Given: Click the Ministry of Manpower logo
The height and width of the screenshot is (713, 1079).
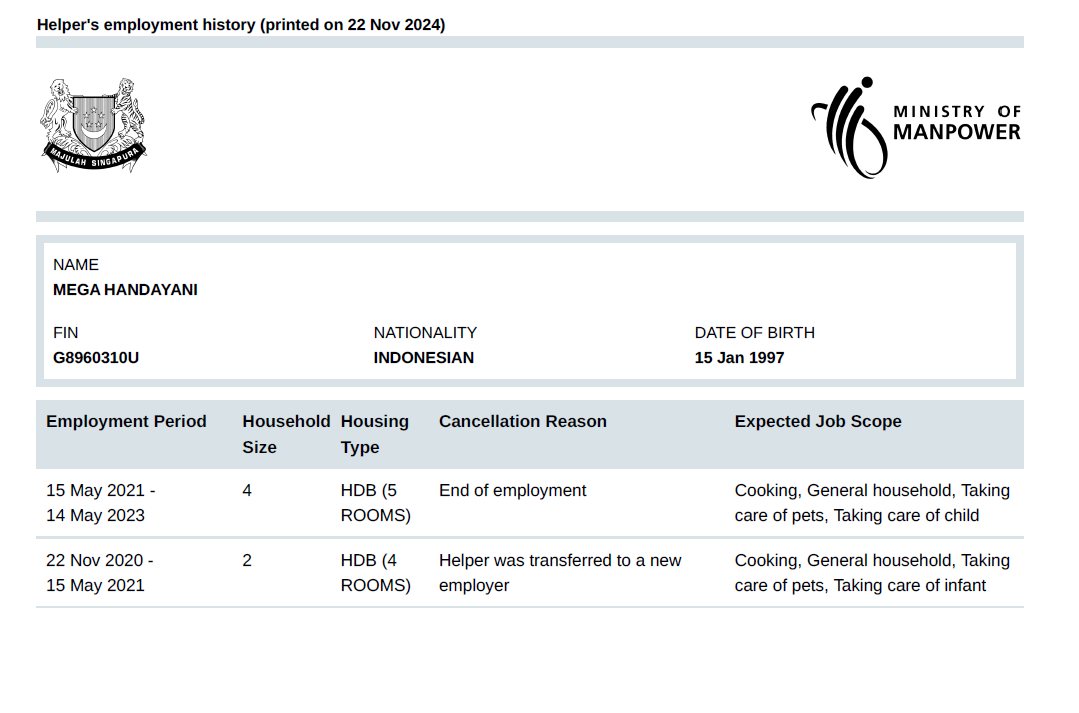Looking at the screenshot, I should click(x=915, y=127).
